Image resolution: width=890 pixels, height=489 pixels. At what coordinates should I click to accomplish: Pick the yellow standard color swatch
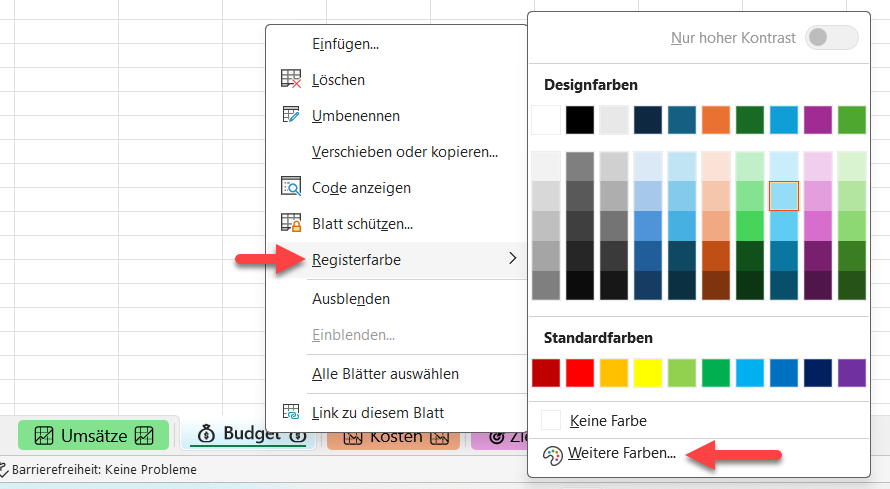648,373
